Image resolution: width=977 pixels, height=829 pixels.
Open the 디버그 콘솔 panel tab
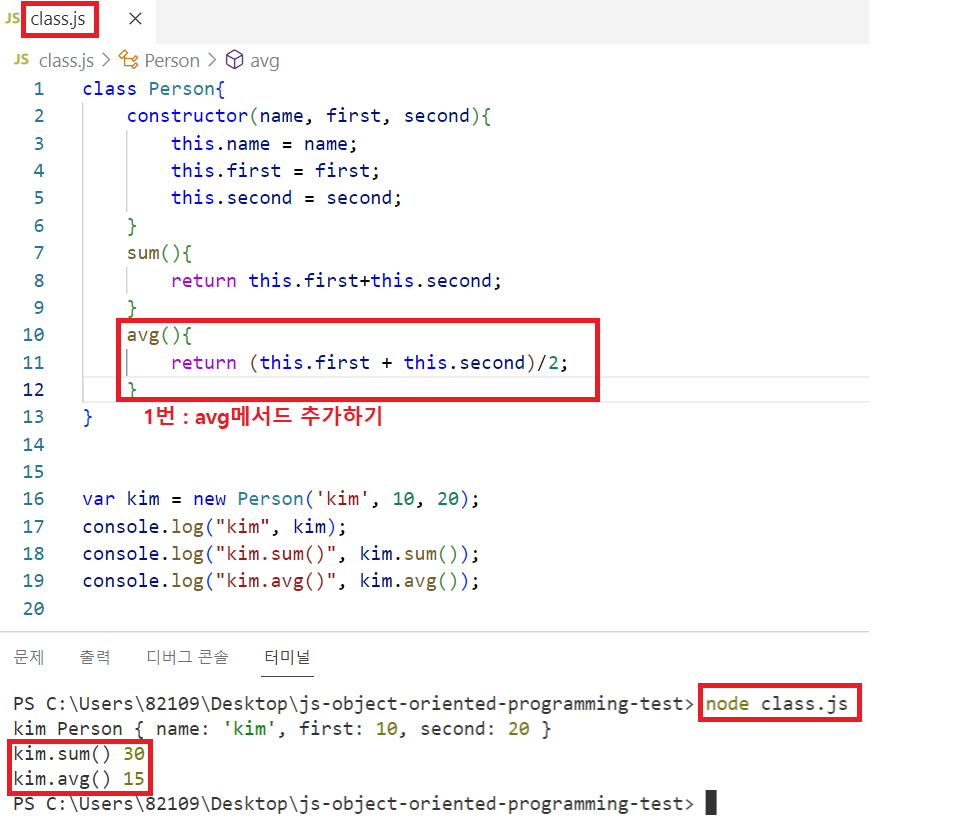click(188, 657)
